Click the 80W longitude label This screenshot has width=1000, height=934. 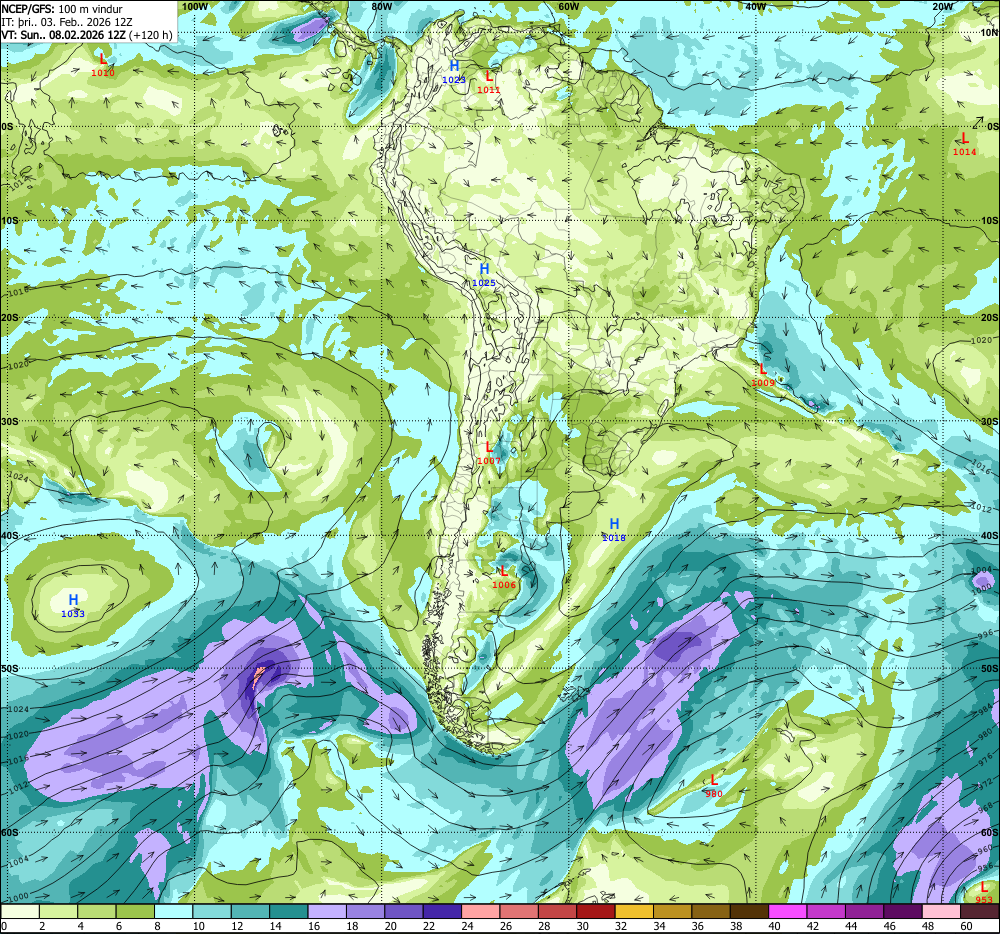pyautogui.click(x=381, y=6)
